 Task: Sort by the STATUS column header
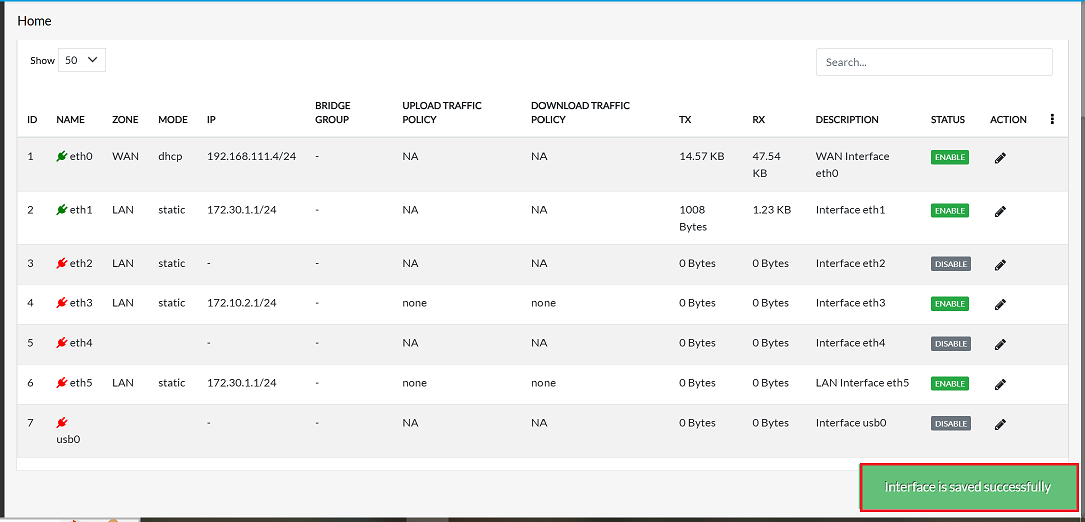(948, 120)
